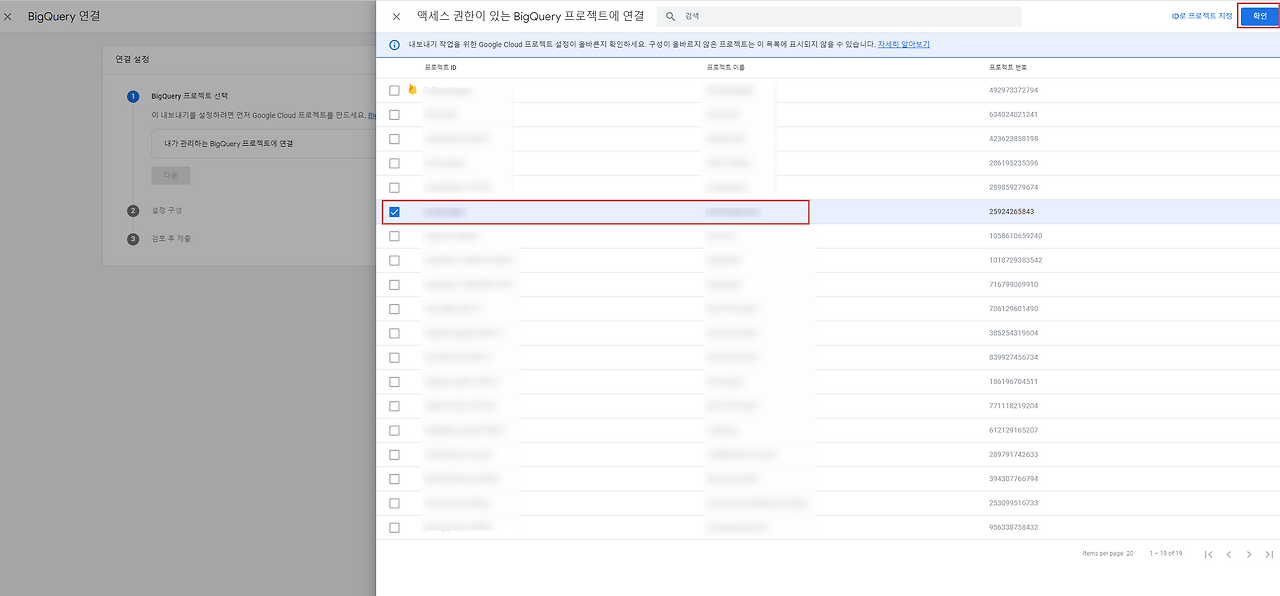
Task: Check the box for project 385254319604
Action: tap(394, 333)
